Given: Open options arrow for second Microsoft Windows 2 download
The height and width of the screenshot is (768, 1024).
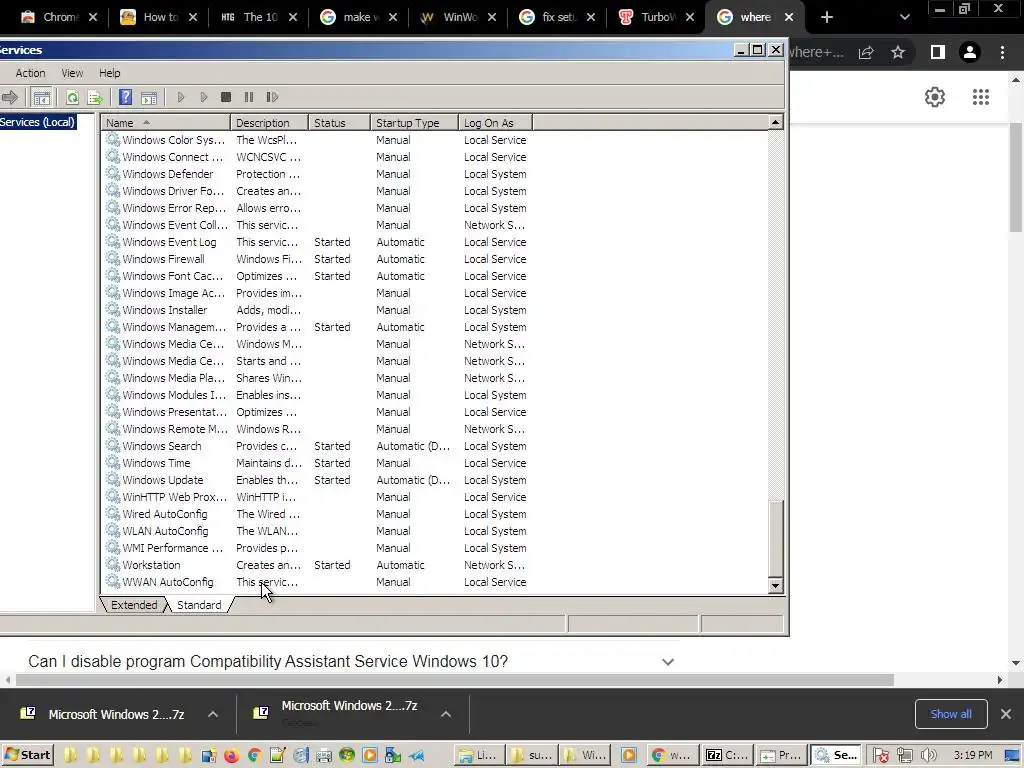Looking at the screenshot, I should 445,714.
